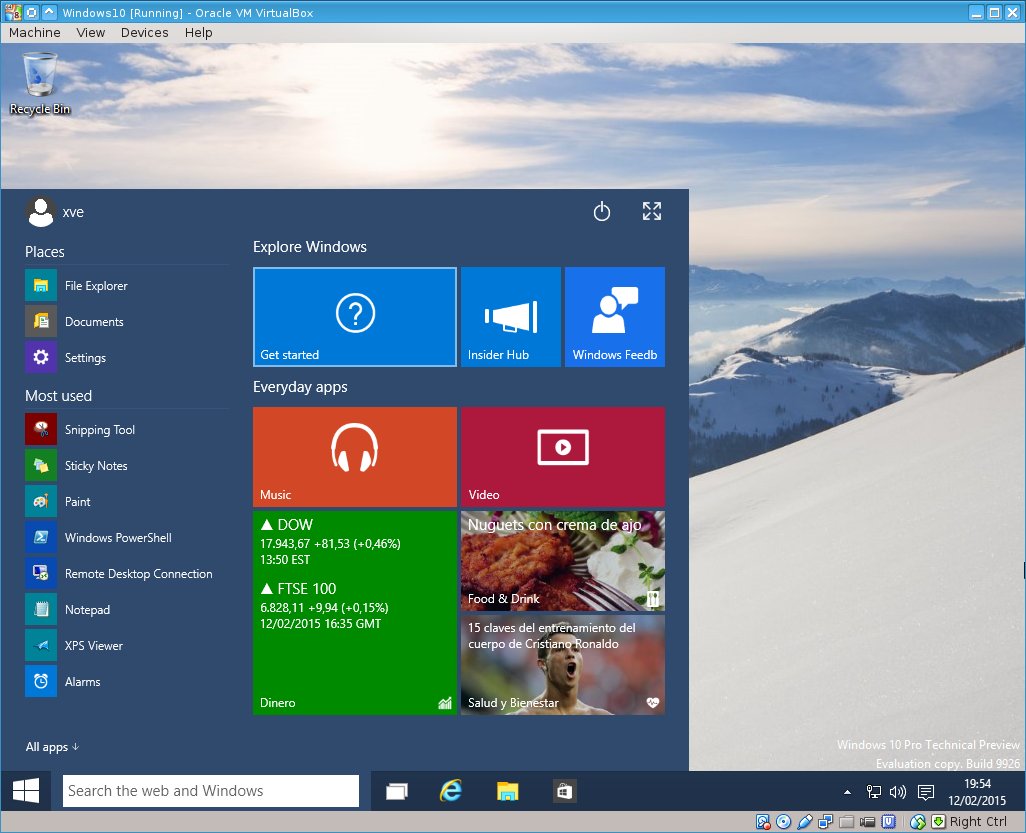Open the power options button
The image size is (1026, 833).
(x=601, y=211)
